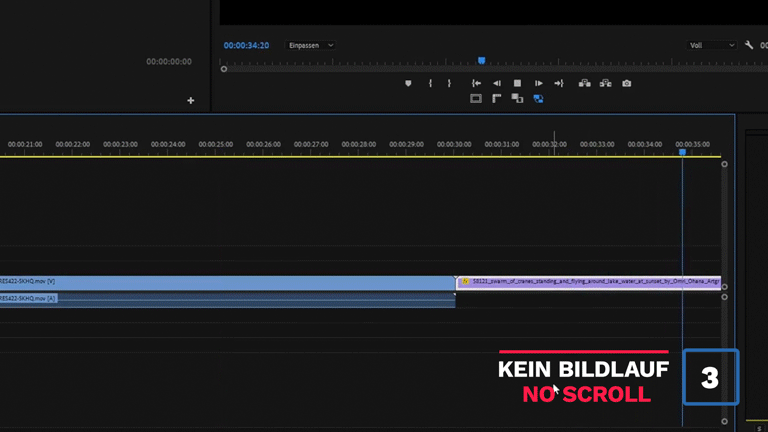Jump to the In point
Screen dimensions: 768x432
(476, 83)
